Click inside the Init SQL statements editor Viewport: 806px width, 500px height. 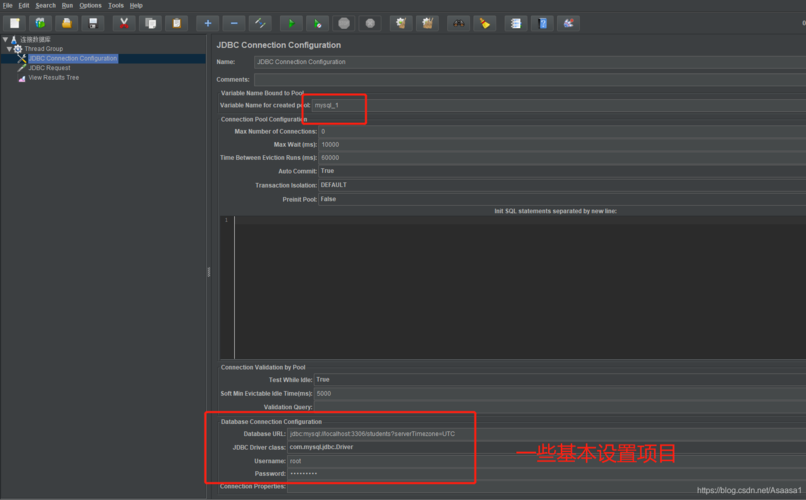519,288
